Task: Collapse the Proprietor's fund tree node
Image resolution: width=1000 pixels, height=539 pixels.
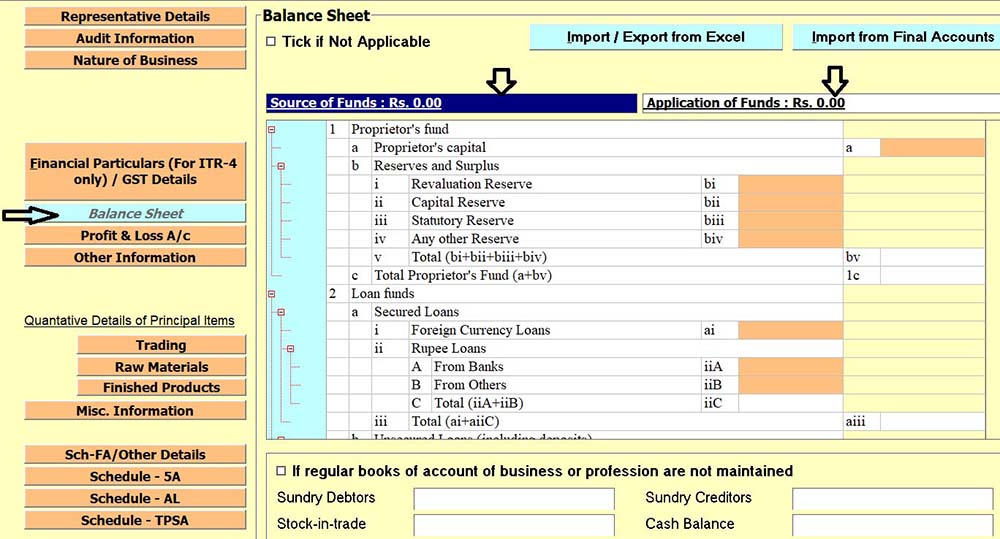Action: tap(271, 129)
